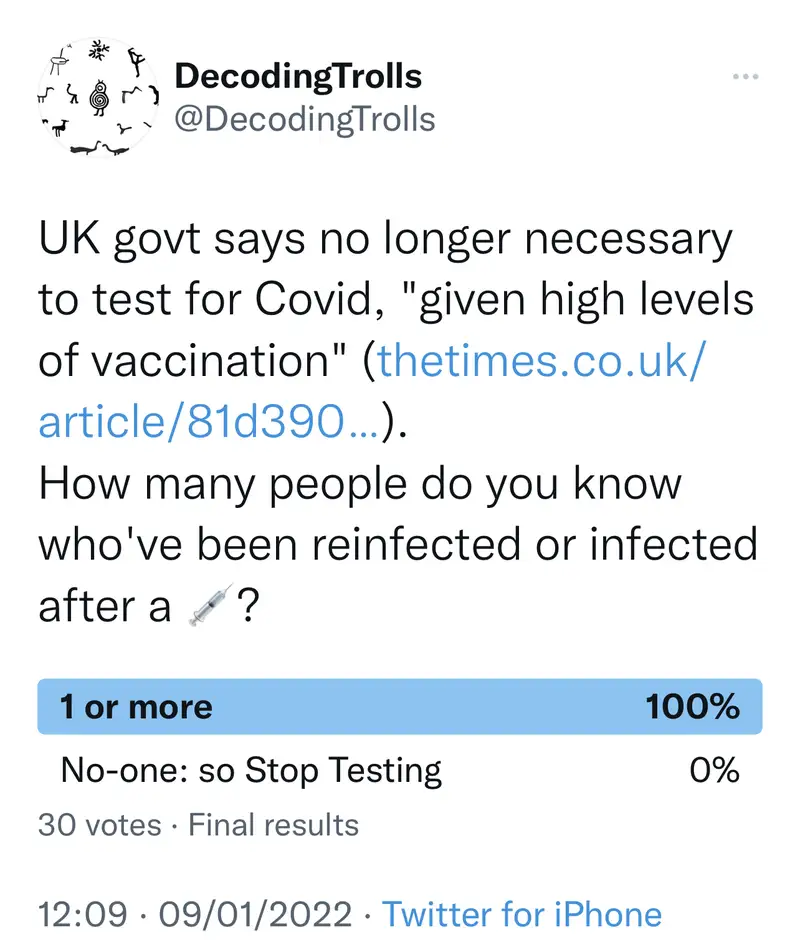Select "No-one: so Stop Testing" poll option

tap(251, 770)
